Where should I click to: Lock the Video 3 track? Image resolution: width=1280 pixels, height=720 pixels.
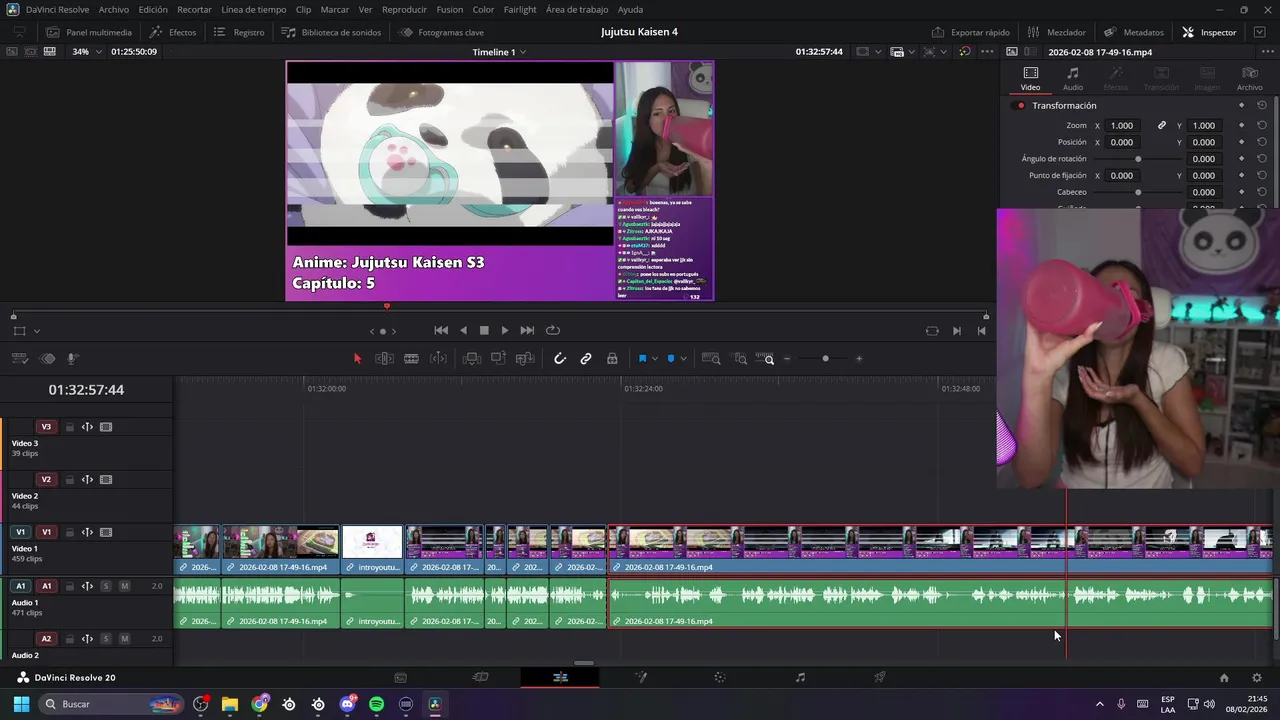click(70, 427)
